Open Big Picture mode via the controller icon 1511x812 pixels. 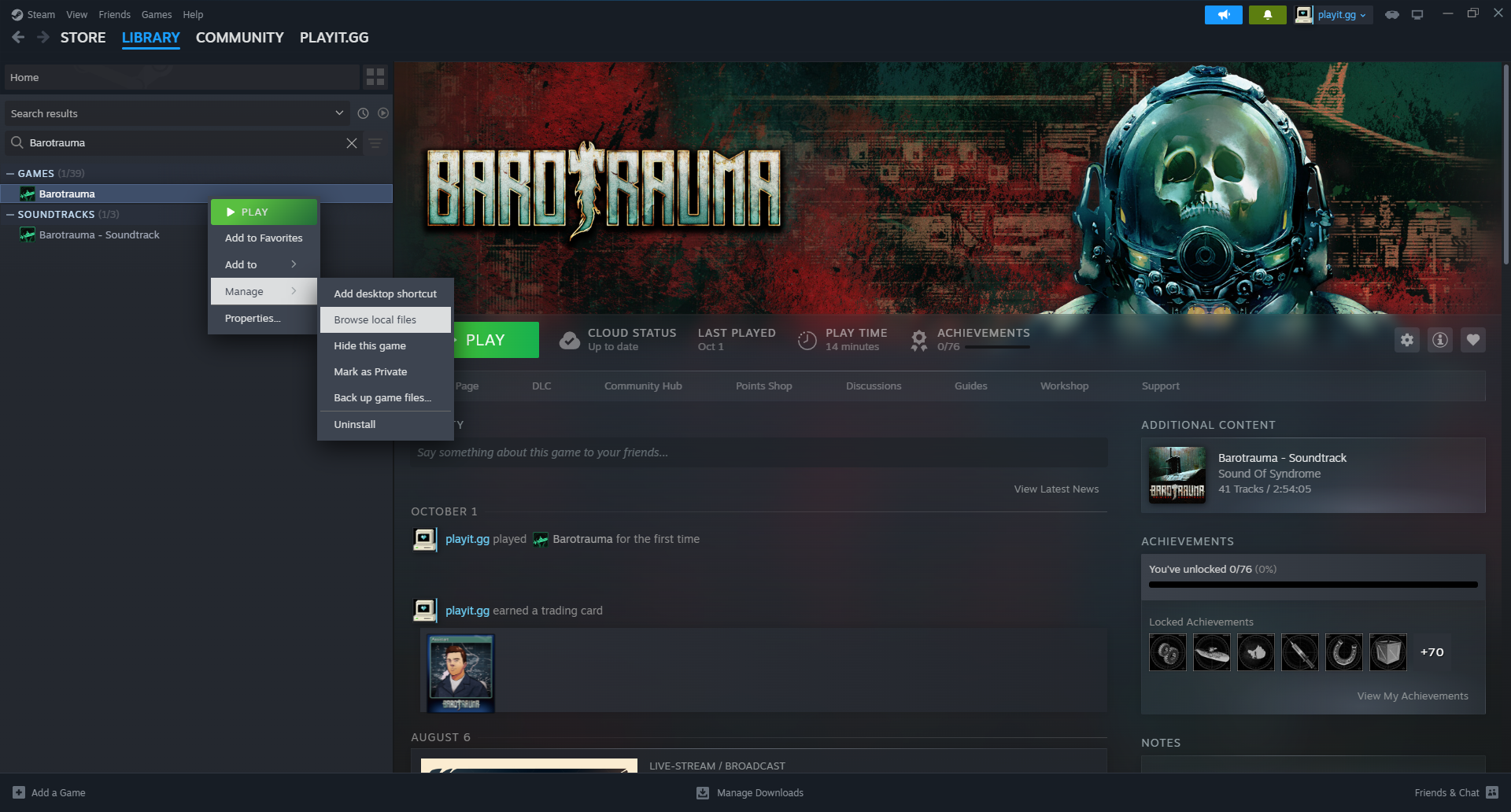pos(1391,15)
